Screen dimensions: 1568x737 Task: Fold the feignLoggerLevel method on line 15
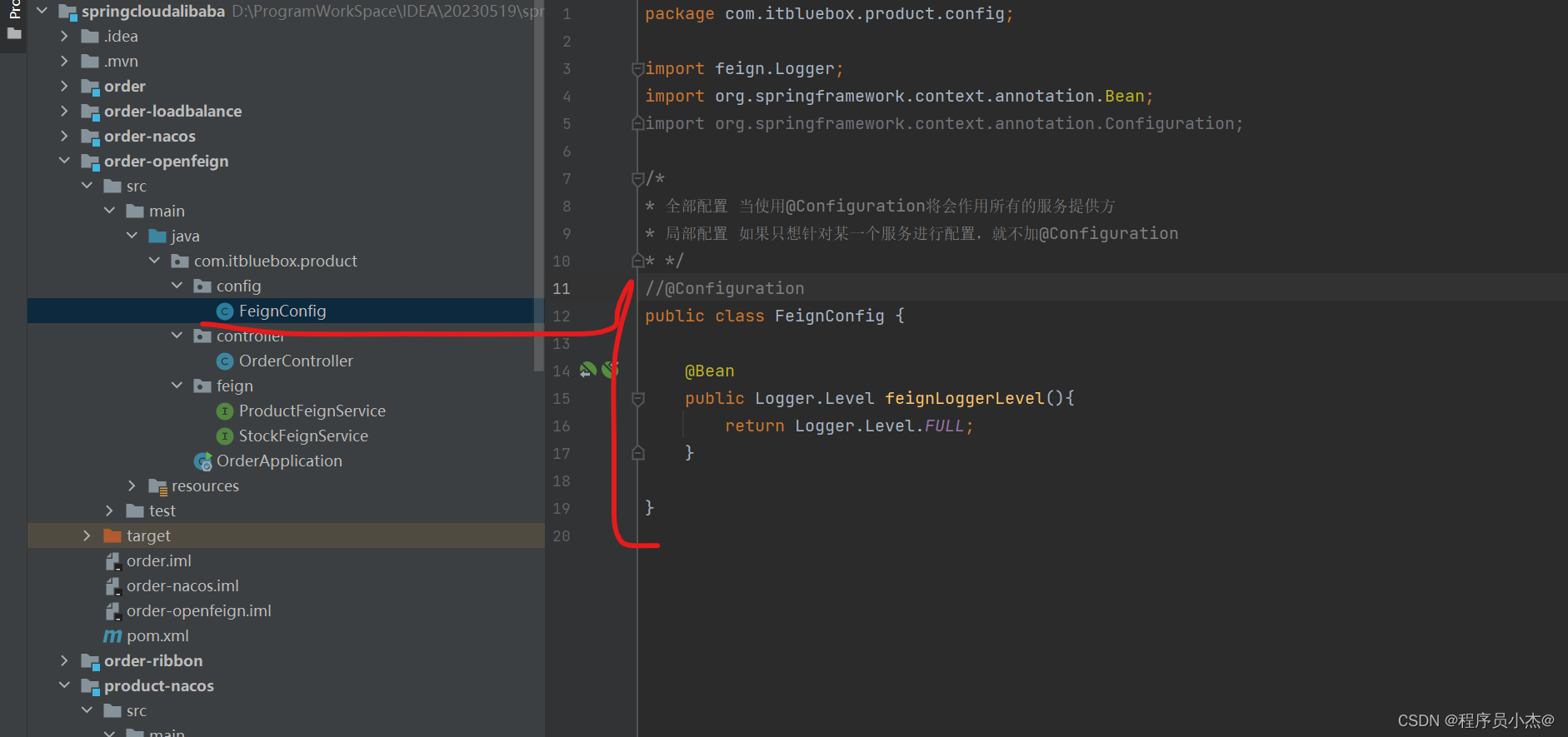638,398
